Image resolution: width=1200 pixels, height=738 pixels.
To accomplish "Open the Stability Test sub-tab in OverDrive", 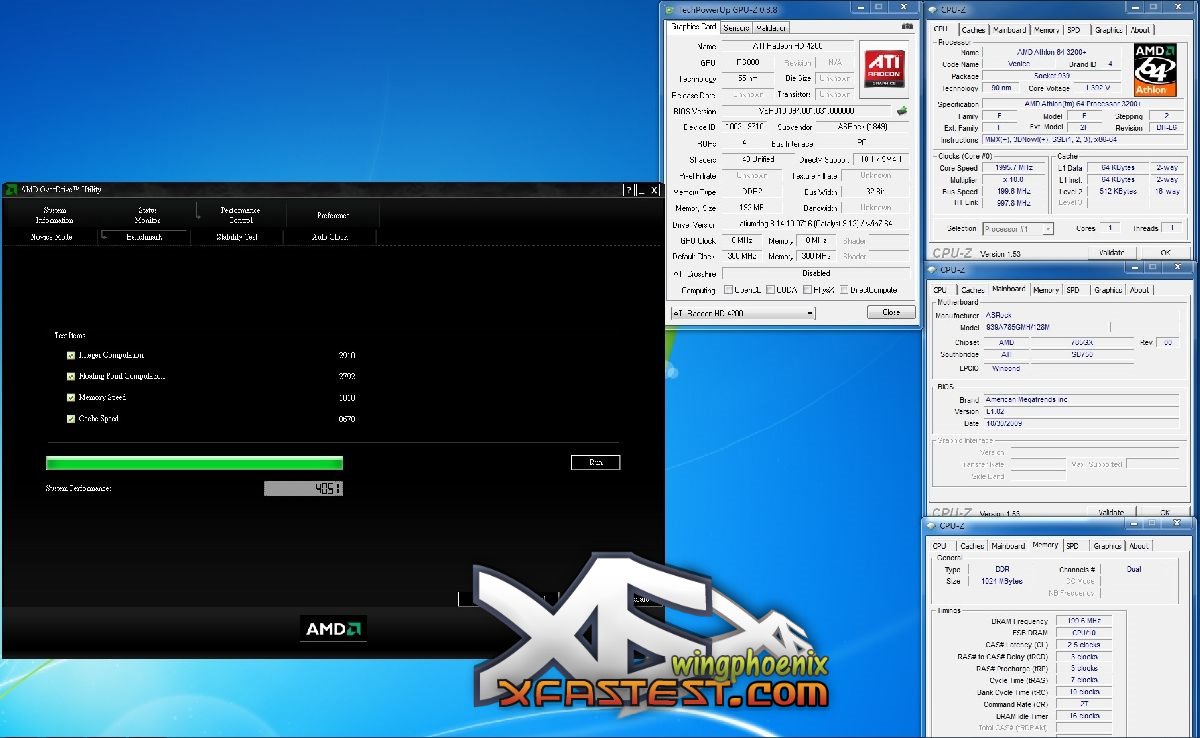I will pyautogui.click(x=237, y=237).
